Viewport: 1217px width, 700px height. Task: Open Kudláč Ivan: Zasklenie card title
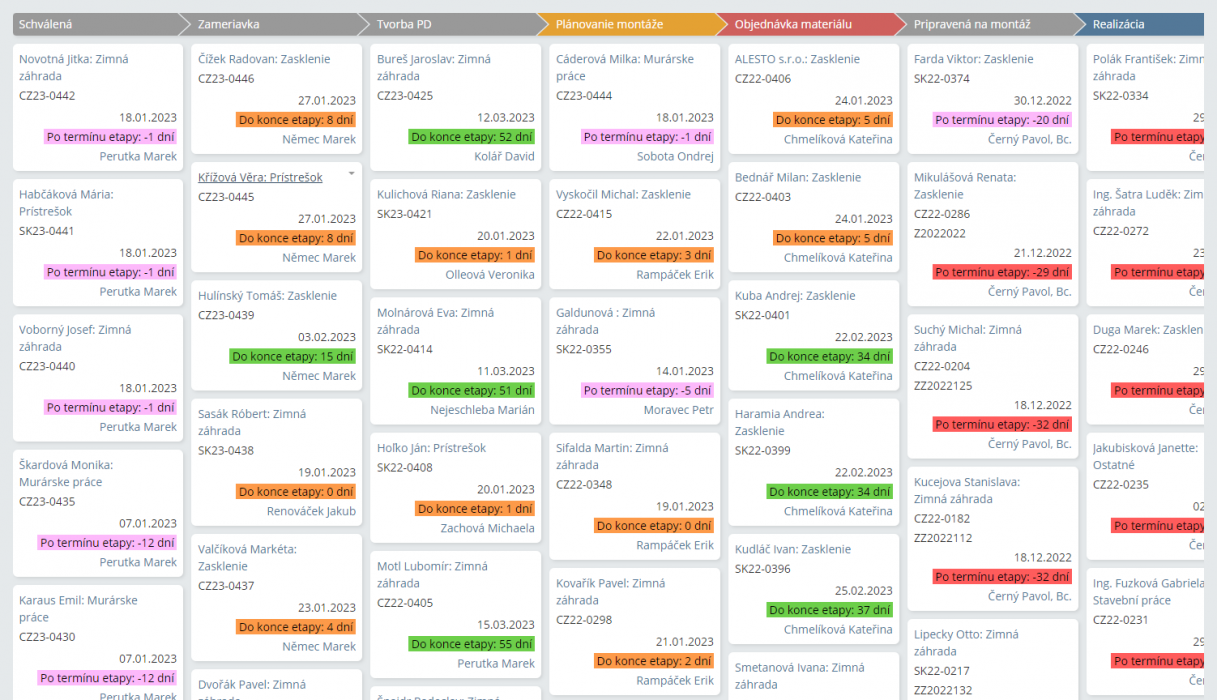(x=793, y=549)
